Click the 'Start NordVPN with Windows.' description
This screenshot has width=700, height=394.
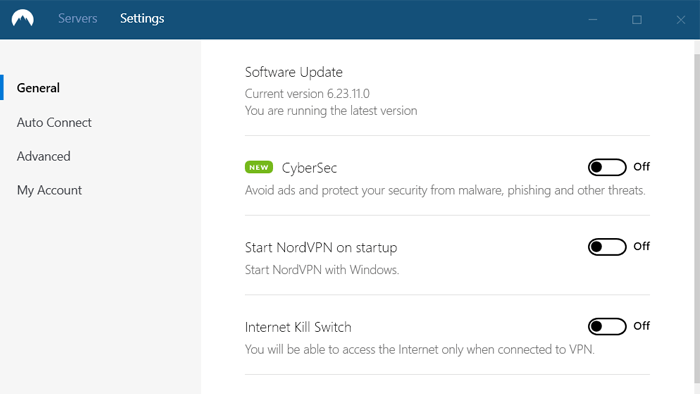tap(322, 270)
